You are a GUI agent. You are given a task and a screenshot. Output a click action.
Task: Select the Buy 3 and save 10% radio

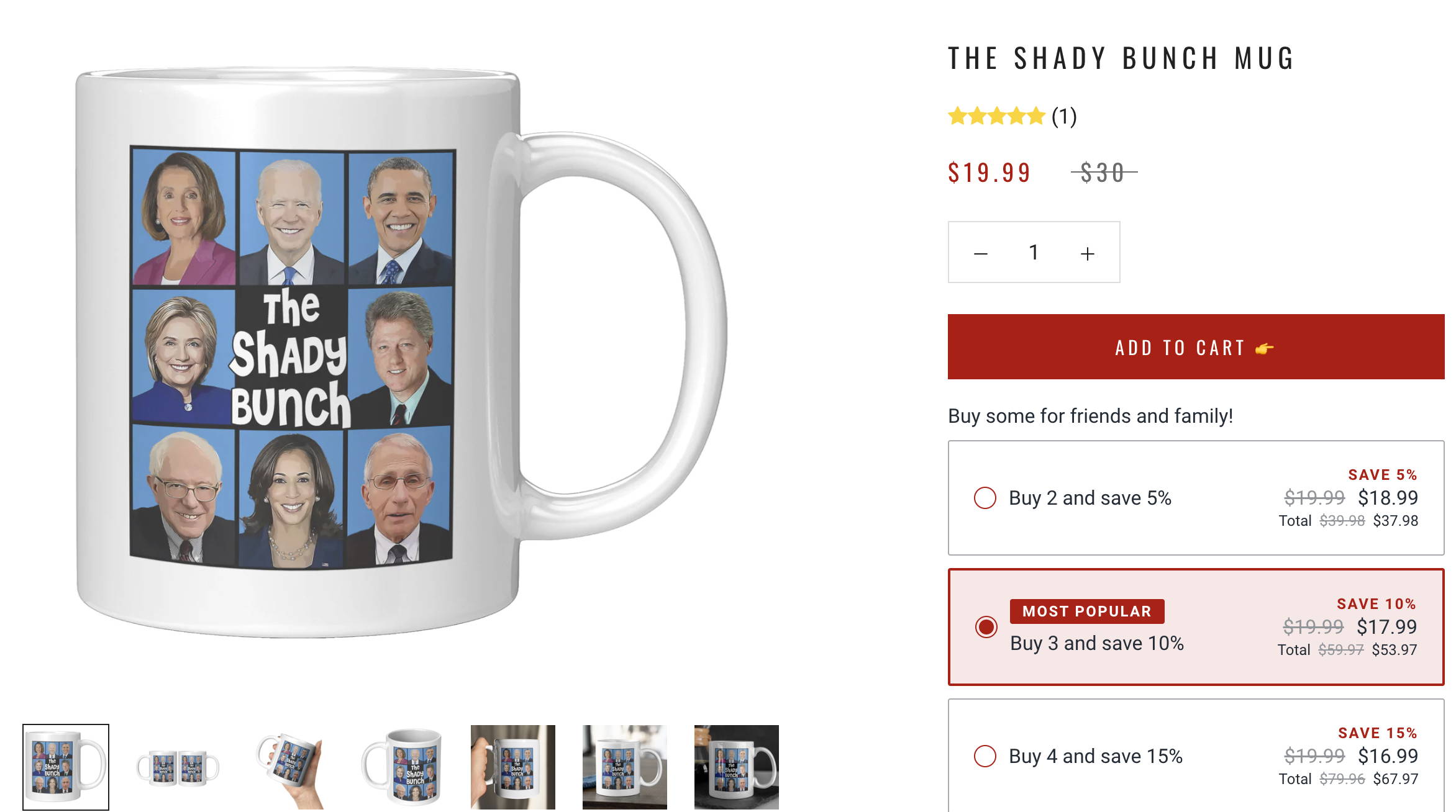(986, 627)
